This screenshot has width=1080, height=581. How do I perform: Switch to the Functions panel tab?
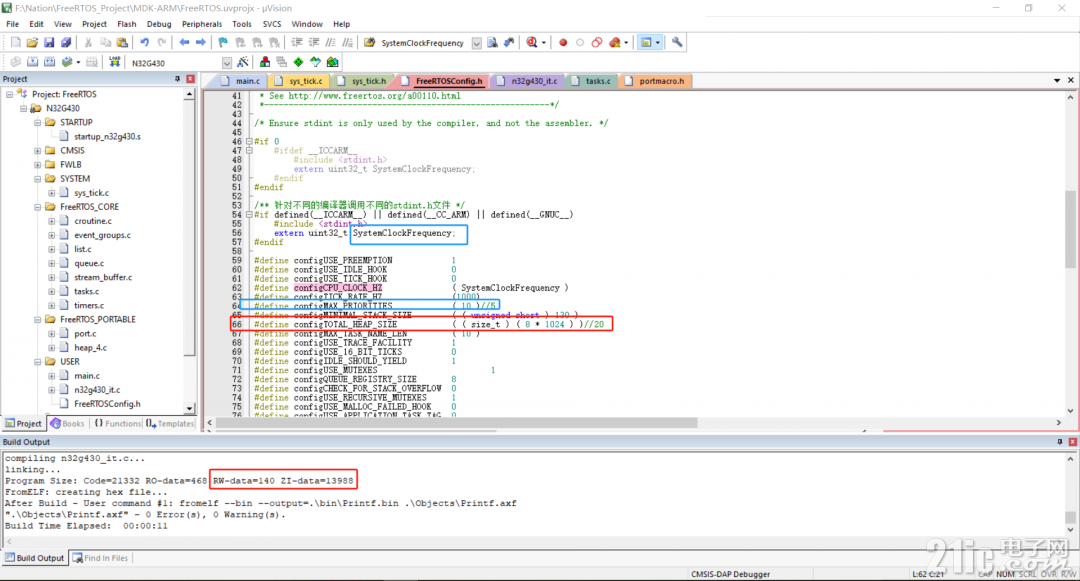(117, 423)
